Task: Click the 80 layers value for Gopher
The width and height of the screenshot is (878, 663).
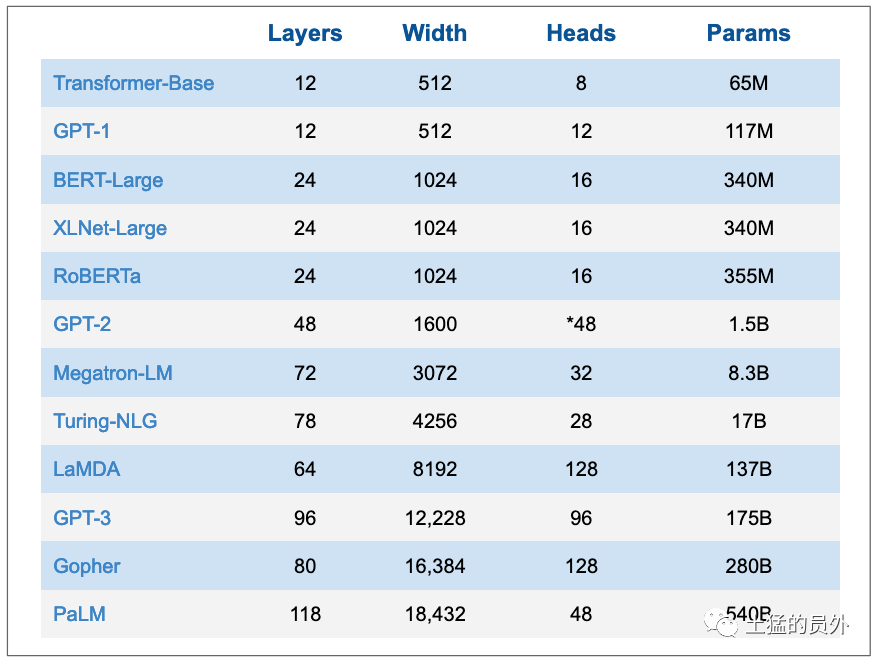Action: tap(305, 566)
